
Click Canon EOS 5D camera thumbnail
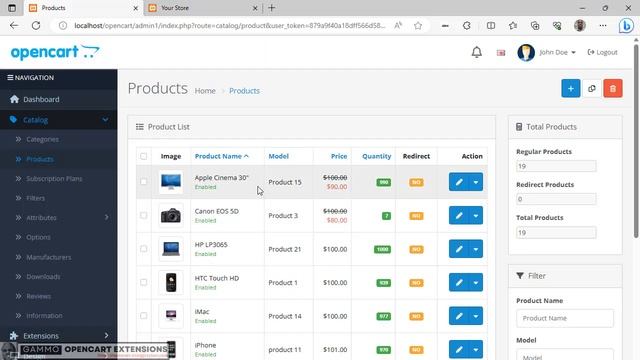[x=171, y=215]
